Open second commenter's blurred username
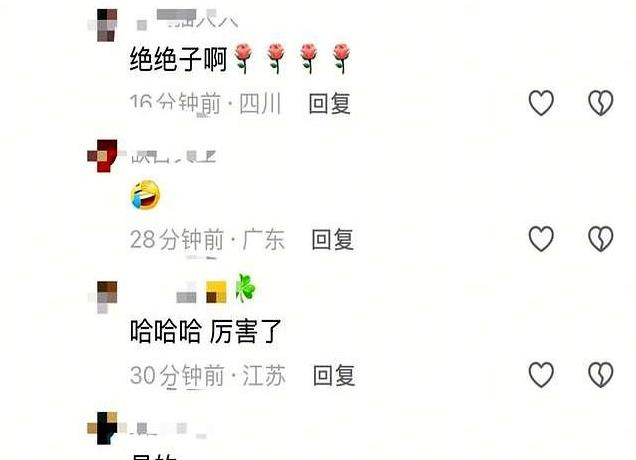This screenshot has height=460, width=636. [173, 157]
